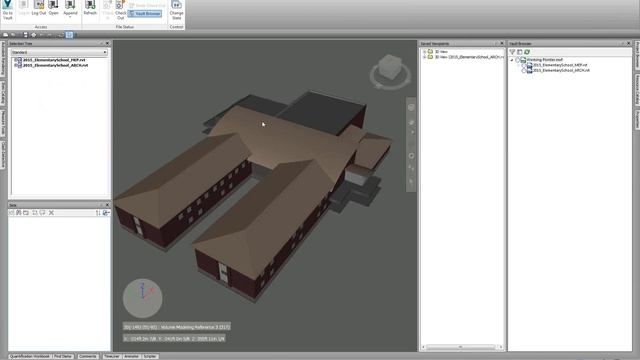Click the XYZ axis orientation widget

click(142, 298)
